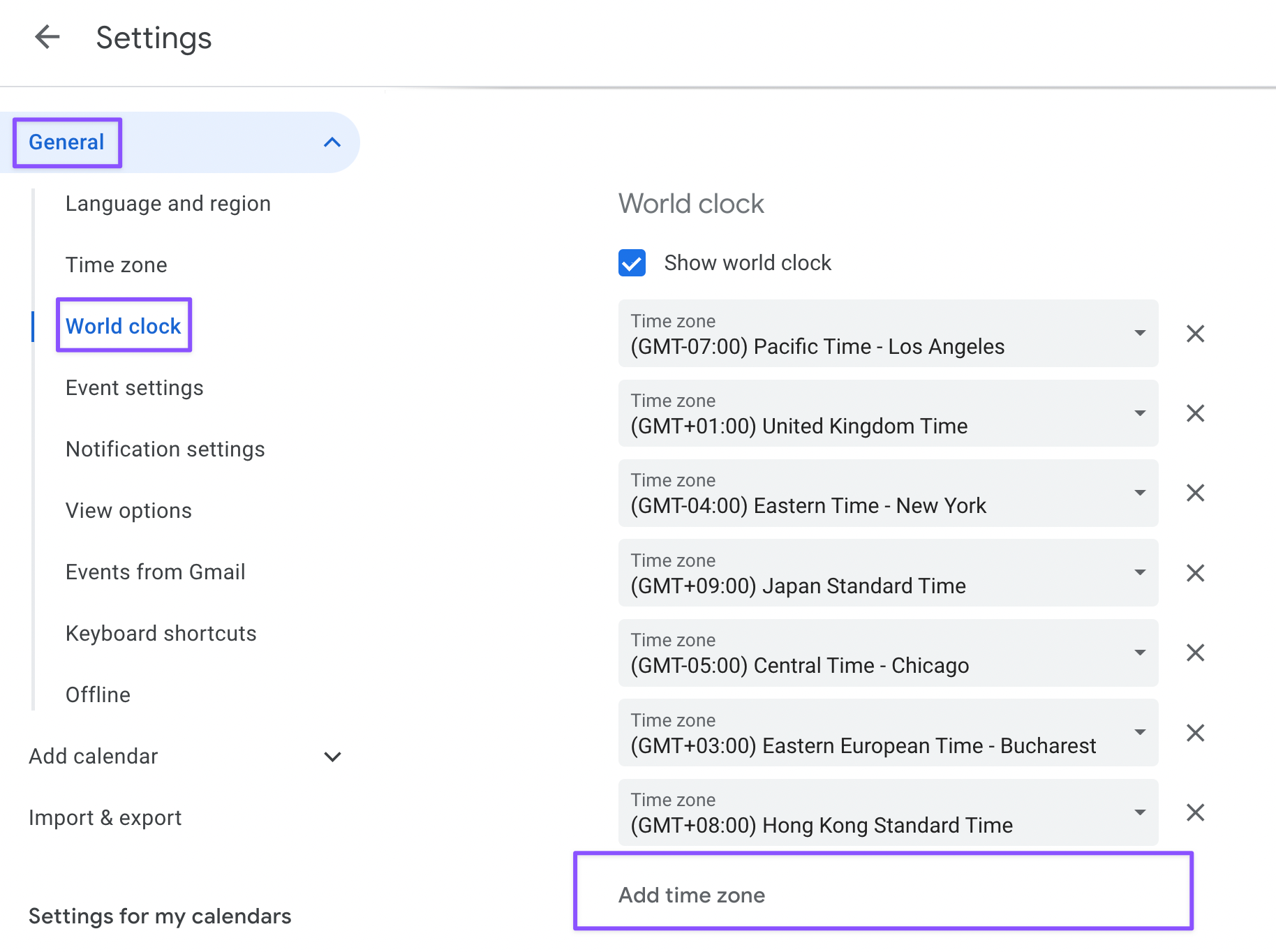Collapse the General section chevron
The image size is (1276, 952).
(x=332, y=142)
